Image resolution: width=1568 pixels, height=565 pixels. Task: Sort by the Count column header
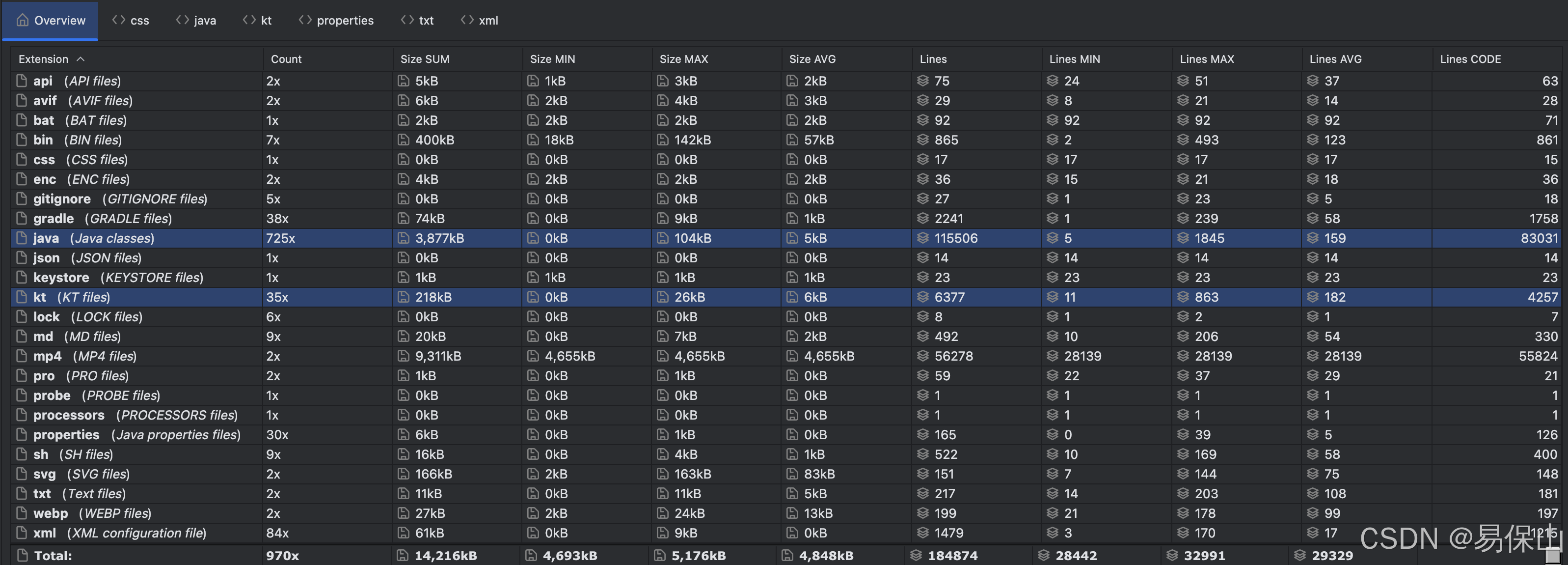286,59
